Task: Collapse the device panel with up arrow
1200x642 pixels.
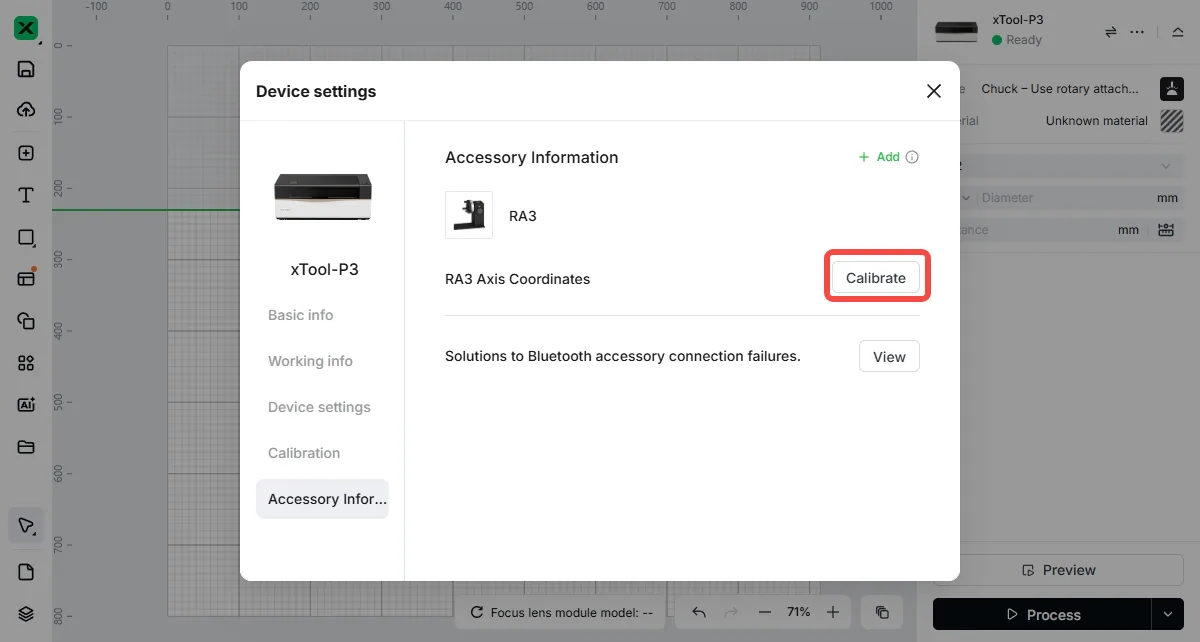Action: tap(1177, 32)
